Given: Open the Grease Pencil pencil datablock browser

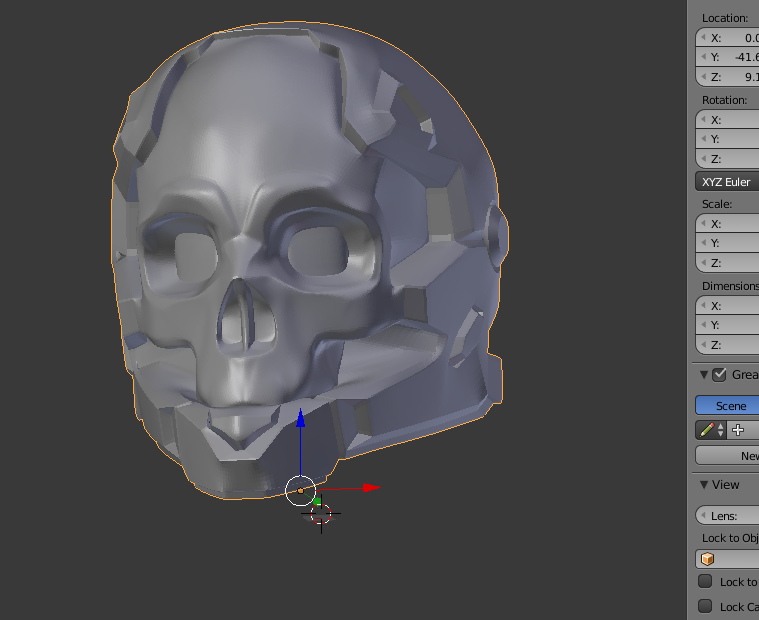Looking at the screenshot, I should pos(711,430).
